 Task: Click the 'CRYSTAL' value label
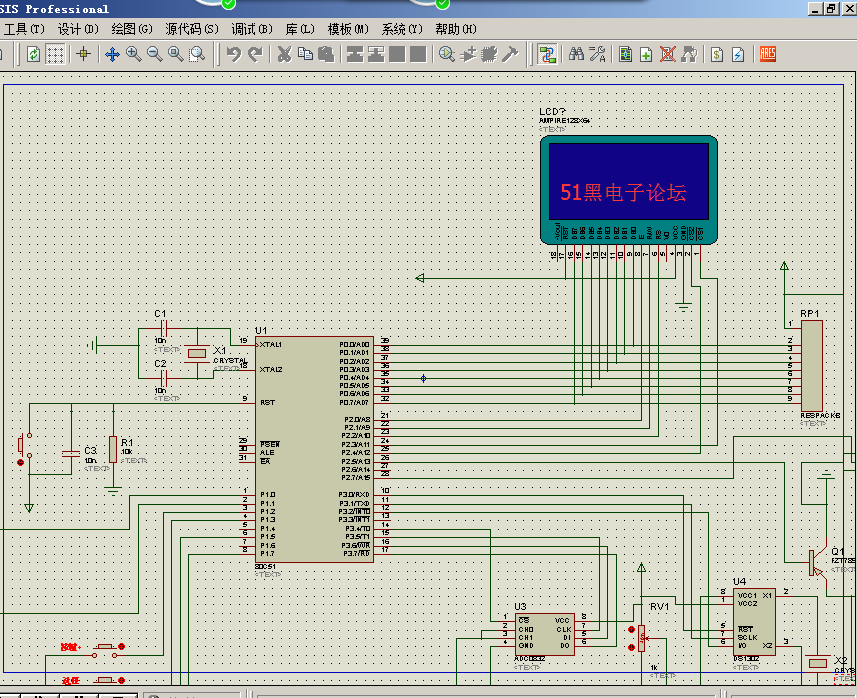230,361
